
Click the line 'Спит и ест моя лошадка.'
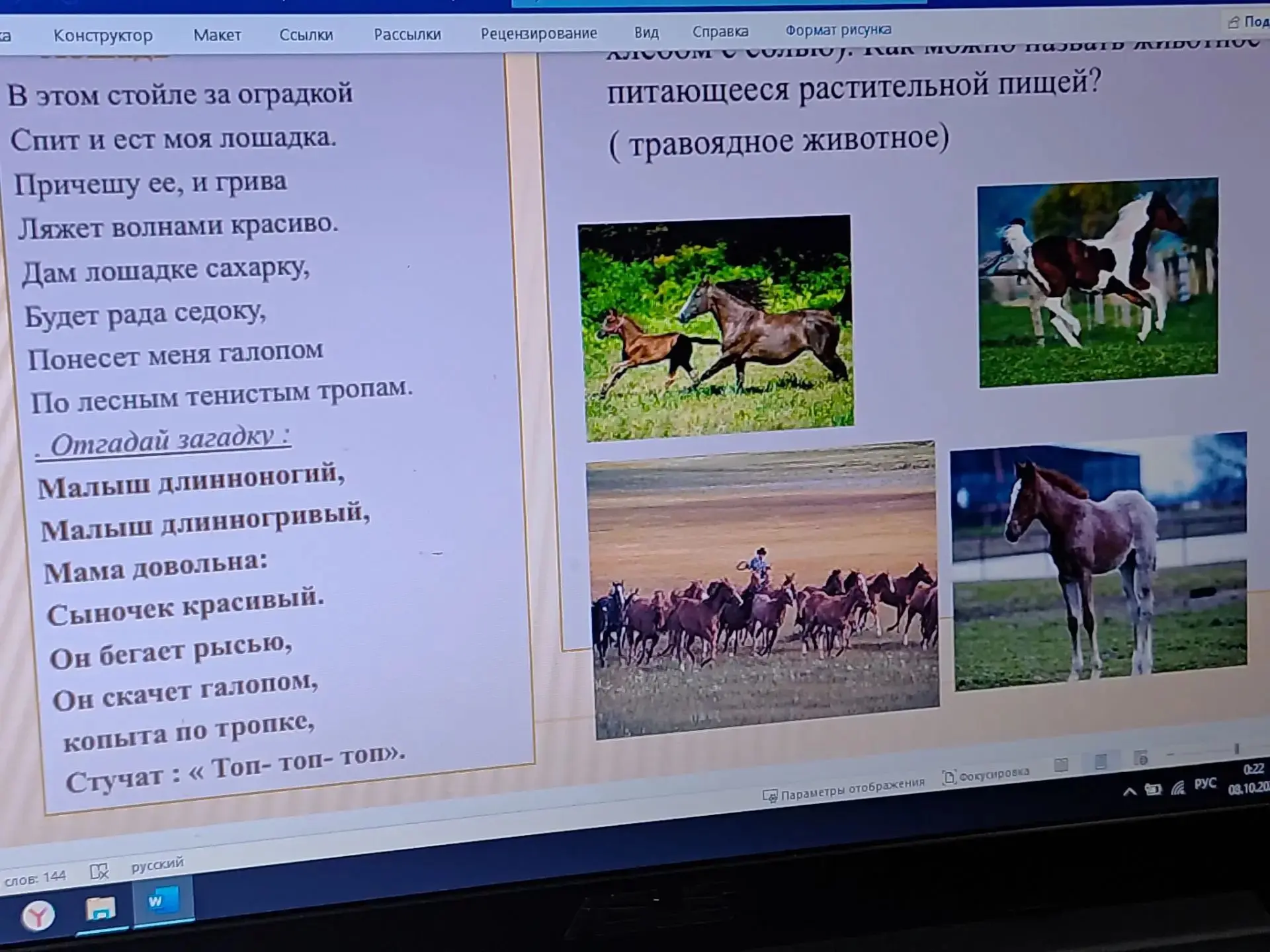[173, 139]
